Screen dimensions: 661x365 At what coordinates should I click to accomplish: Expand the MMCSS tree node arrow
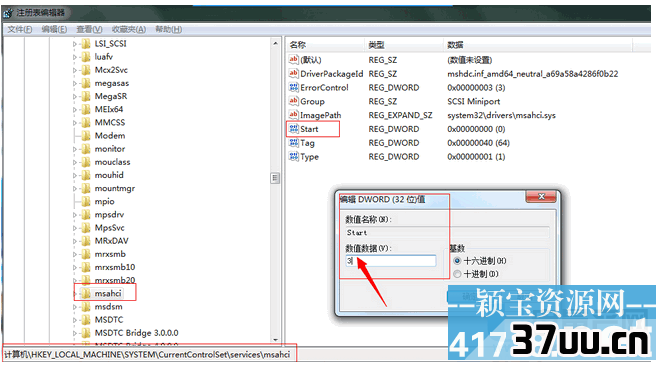(75, 123)
